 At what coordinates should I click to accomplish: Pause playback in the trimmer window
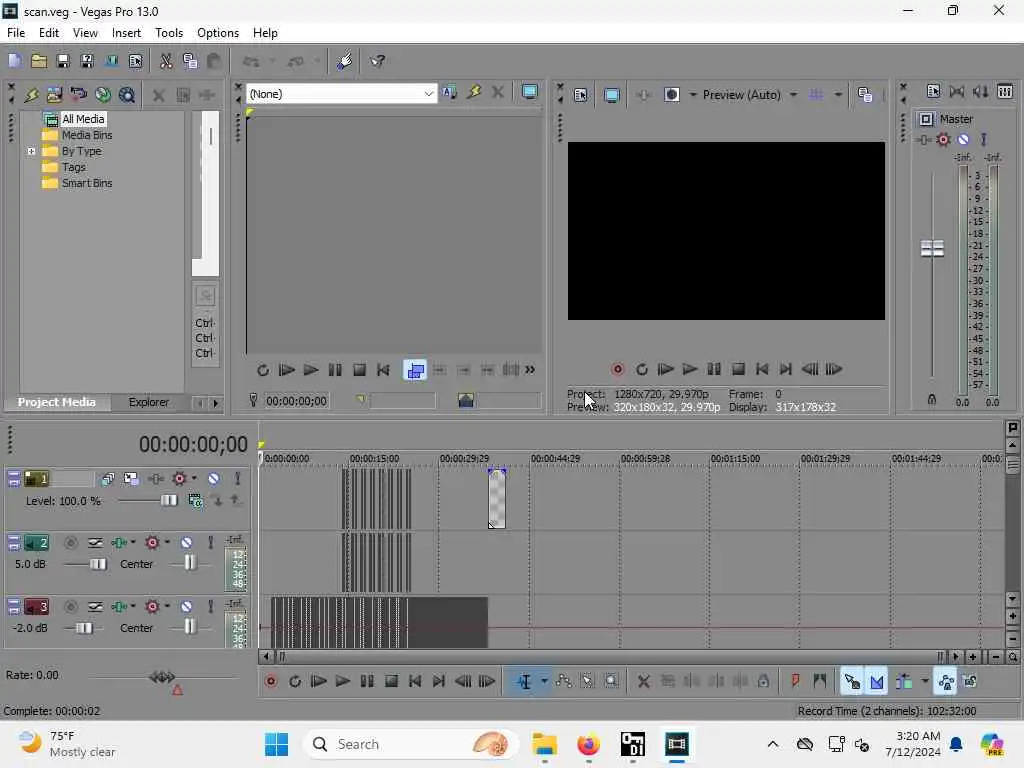pos(335,370)
